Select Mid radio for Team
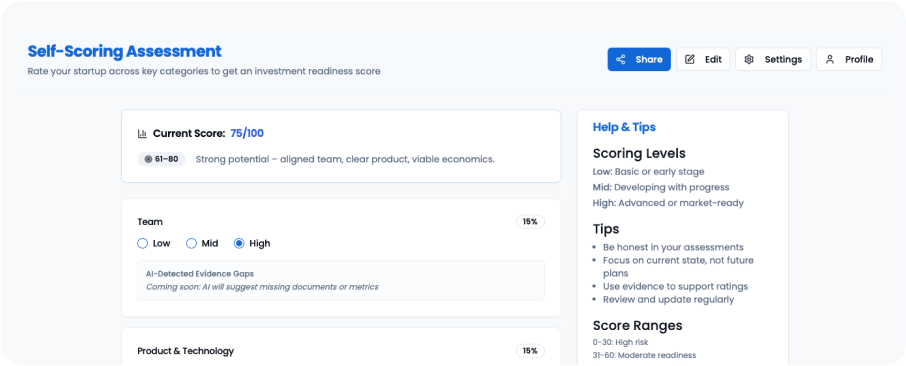Image resolution: width=906 pixels, height=366 pixels. tap(191, 243)
